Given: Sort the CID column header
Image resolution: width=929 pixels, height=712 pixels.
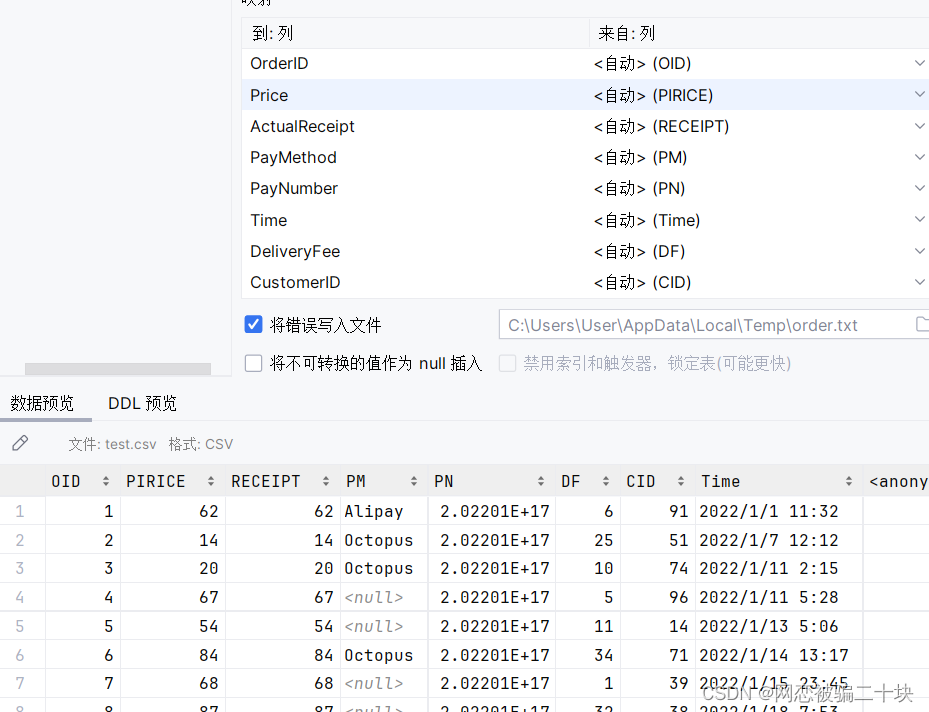Looking at the screenshot, I should pyautogui.click(x=678, y=481).
